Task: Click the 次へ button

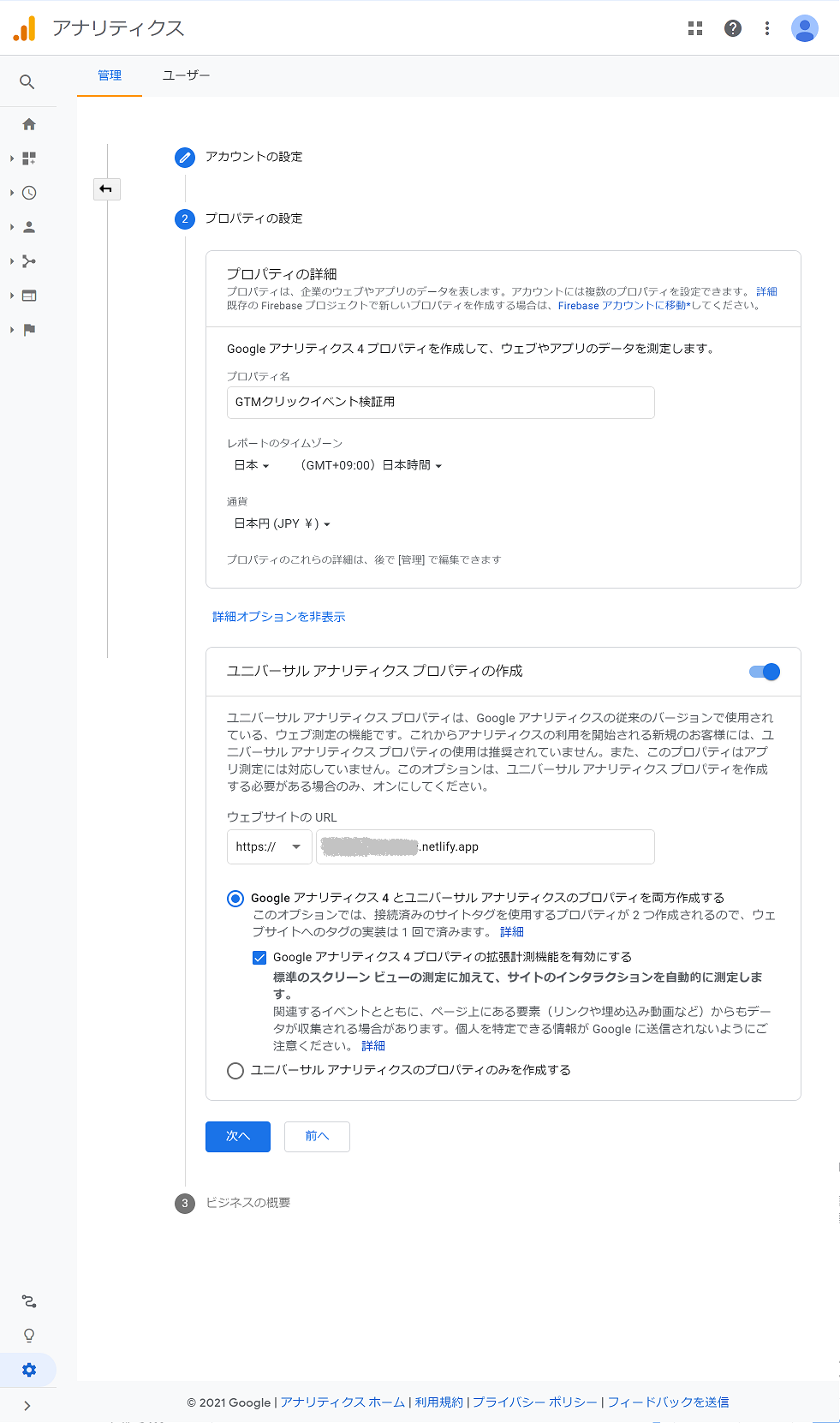Action: [x=238, y=1137]
